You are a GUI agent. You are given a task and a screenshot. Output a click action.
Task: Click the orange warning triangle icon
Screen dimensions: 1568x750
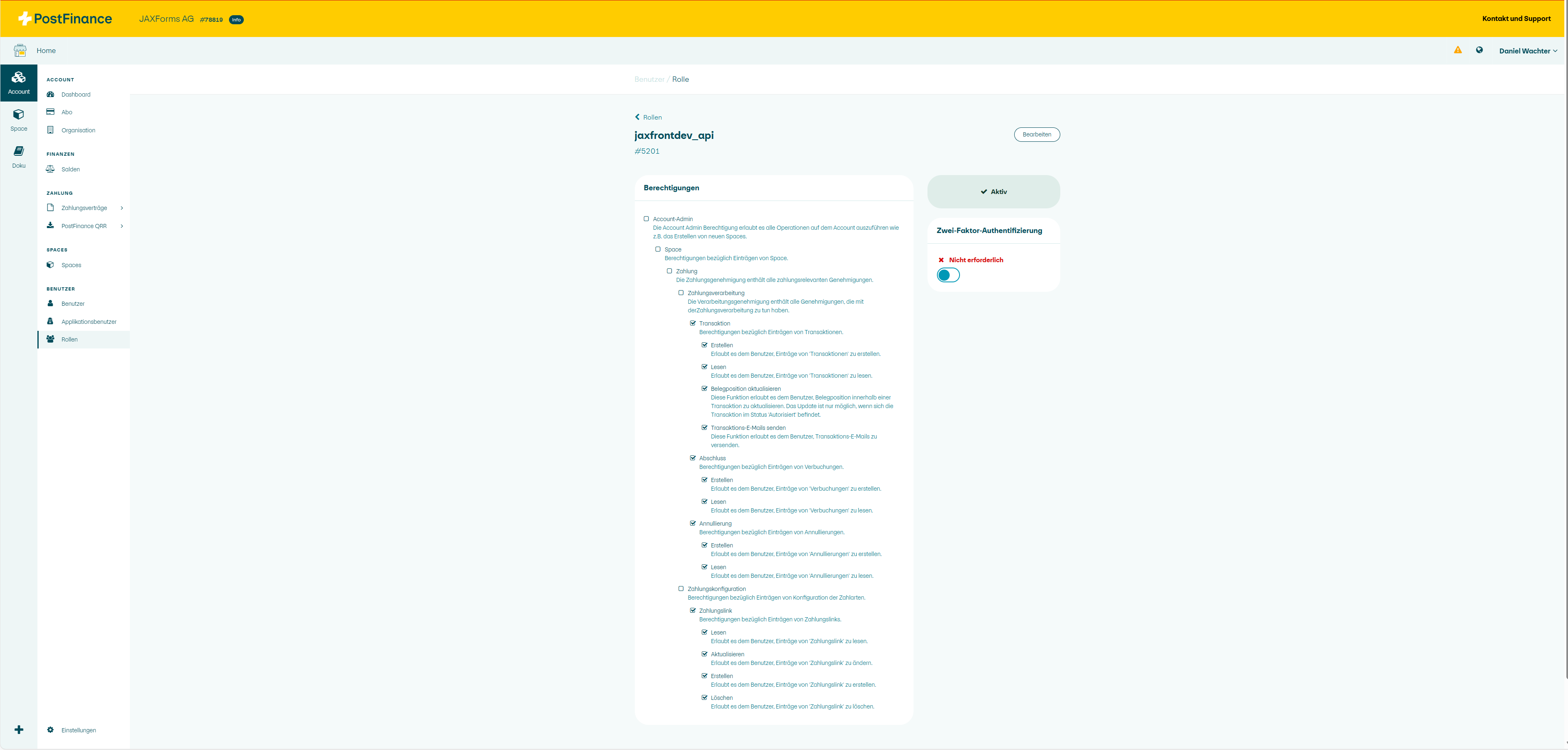pos(1457,50)
